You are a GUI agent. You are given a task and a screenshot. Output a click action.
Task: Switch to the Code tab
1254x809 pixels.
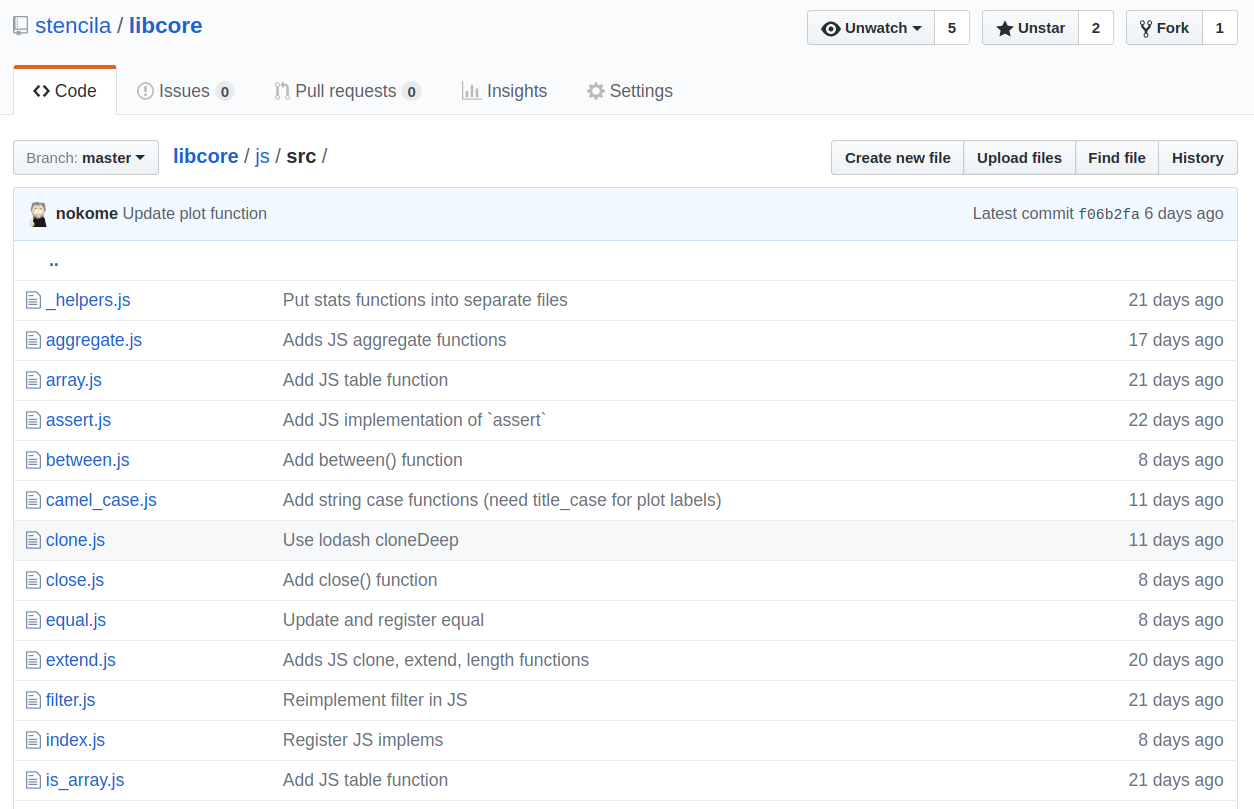coord(65,91)
